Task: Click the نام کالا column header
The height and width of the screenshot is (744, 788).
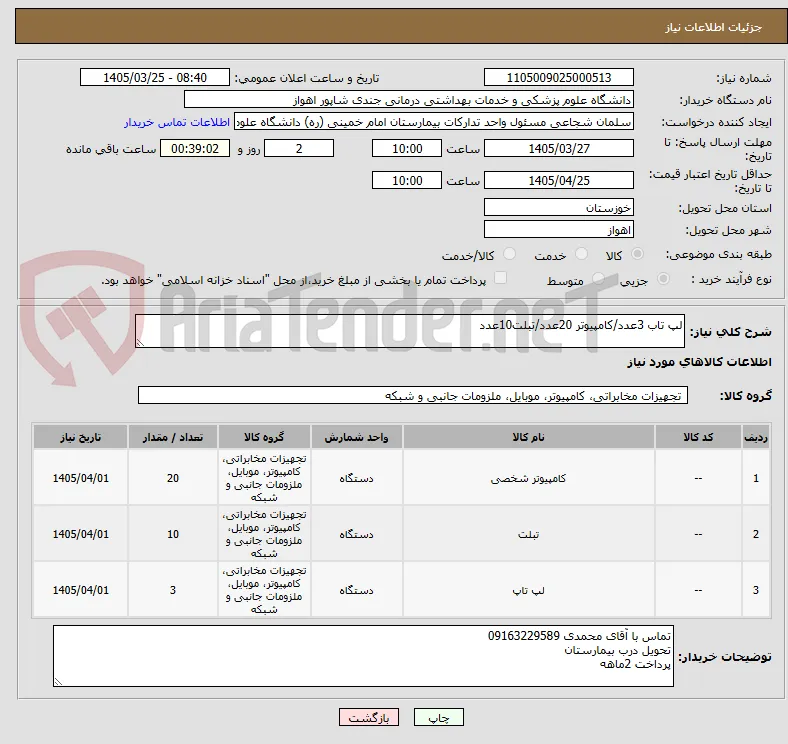Action: click(x=529, y=437)
